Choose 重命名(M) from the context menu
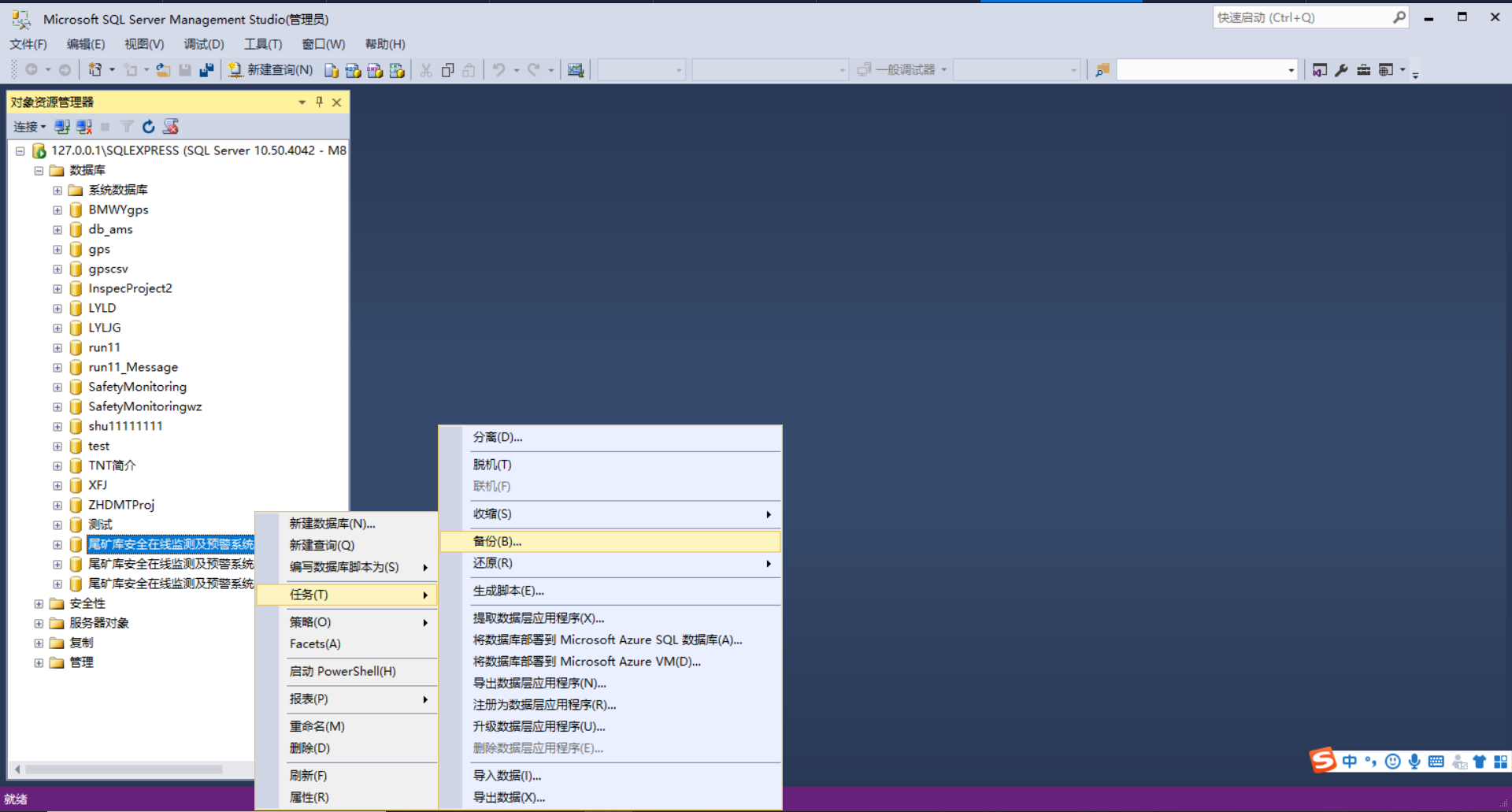This screenshot has width=1512, height=812. (346, 726)
